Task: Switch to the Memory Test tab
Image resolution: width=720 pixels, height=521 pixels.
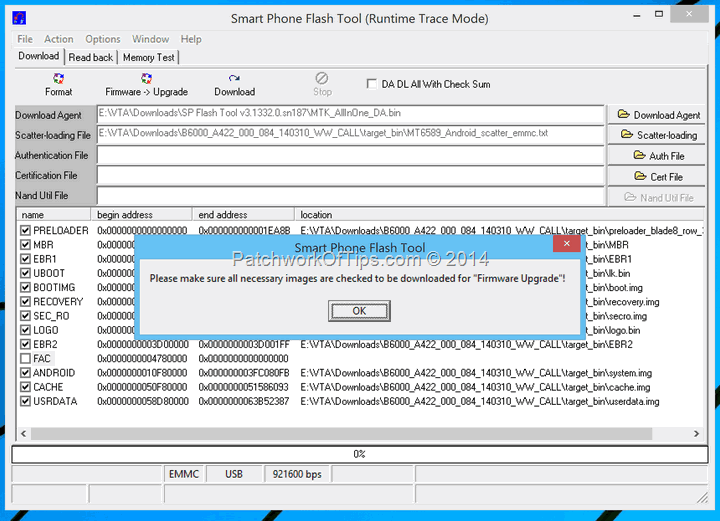Action: pyautogui.click(x=148, y=57)
